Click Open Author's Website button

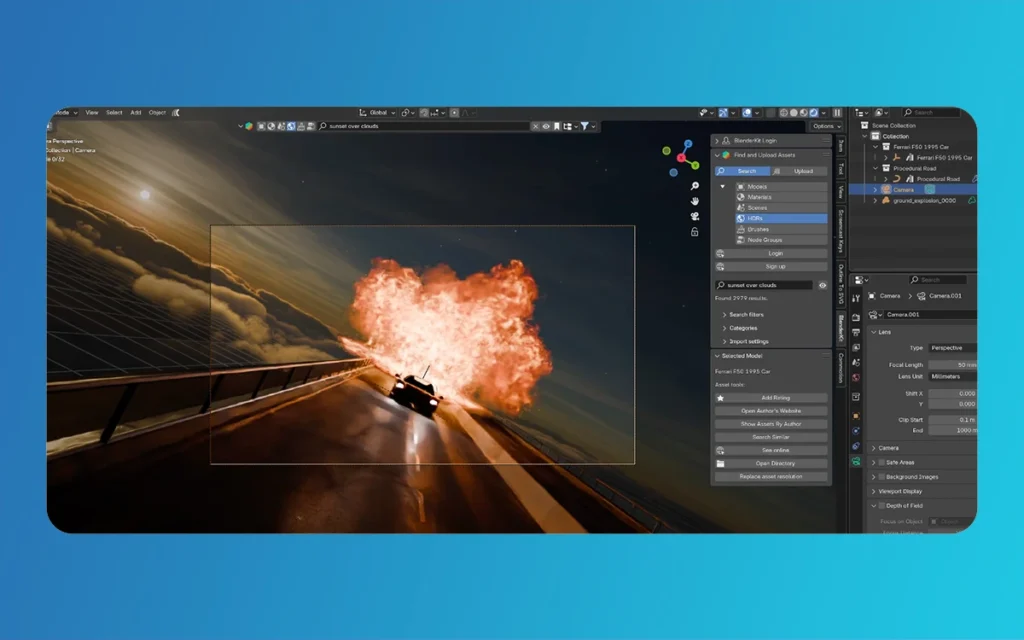tap(771, 411)
